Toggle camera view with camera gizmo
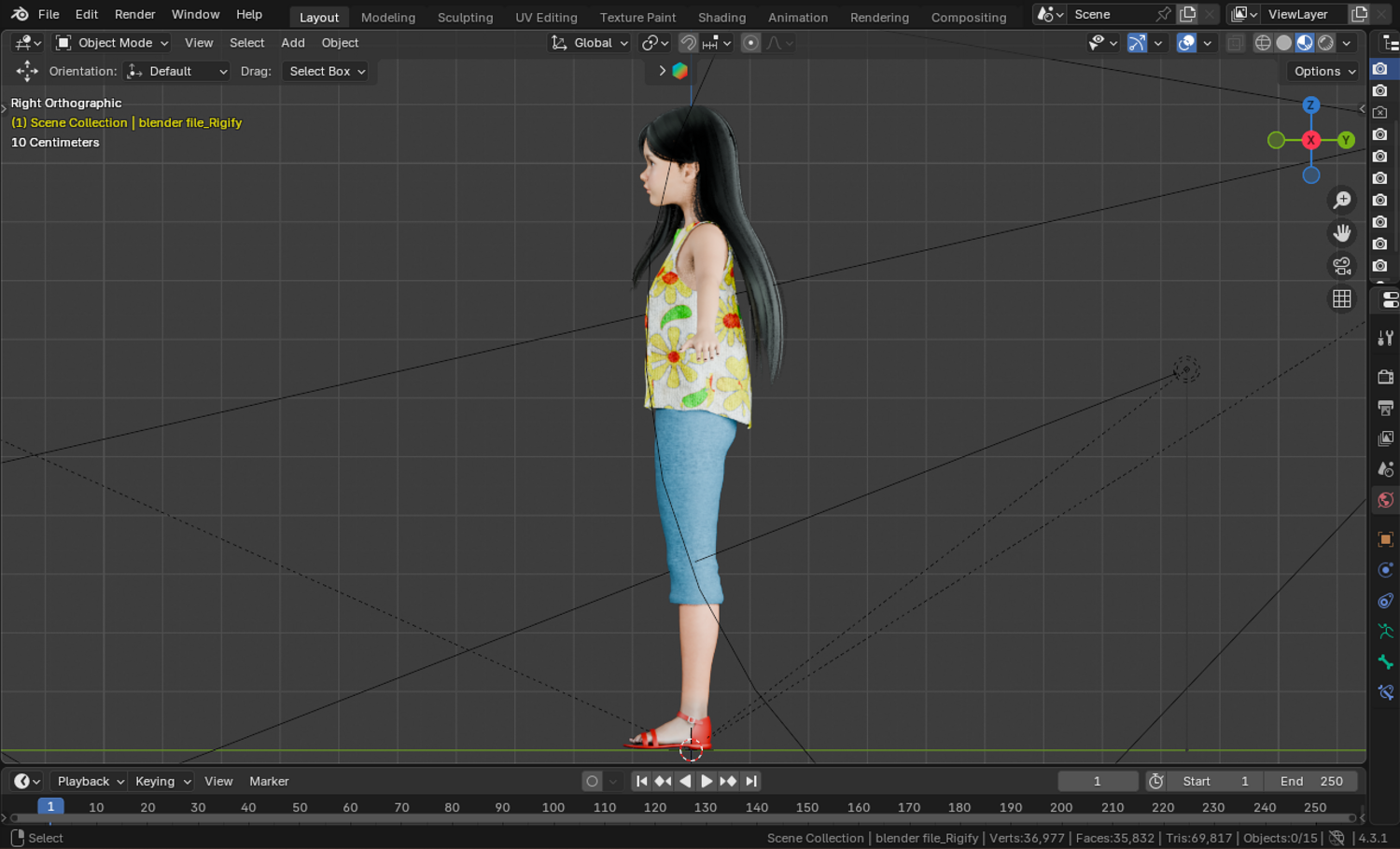The image size is (1400, 849). [1342, 266]
